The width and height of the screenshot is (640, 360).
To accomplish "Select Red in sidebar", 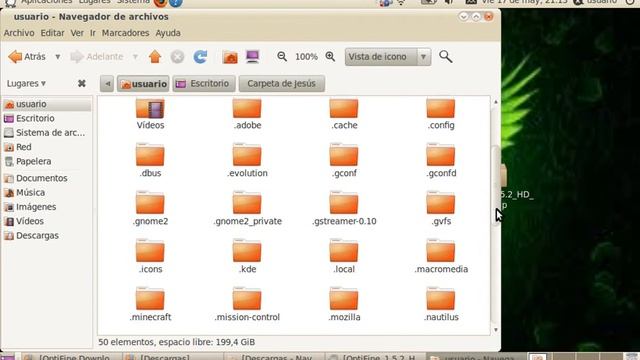I will [47, 147].
